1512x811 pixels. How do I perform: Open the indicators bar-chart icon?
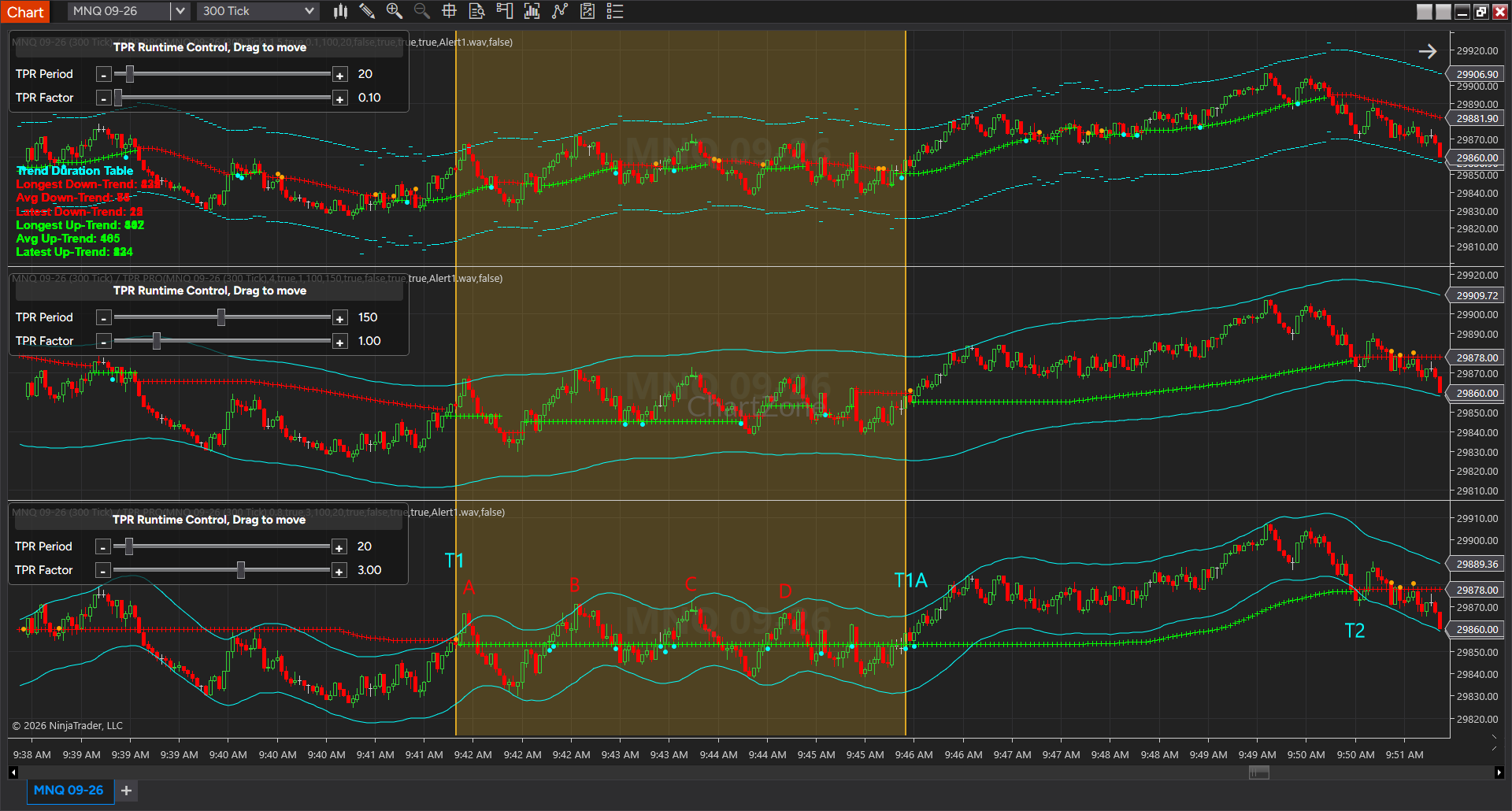tap(532, 11)
